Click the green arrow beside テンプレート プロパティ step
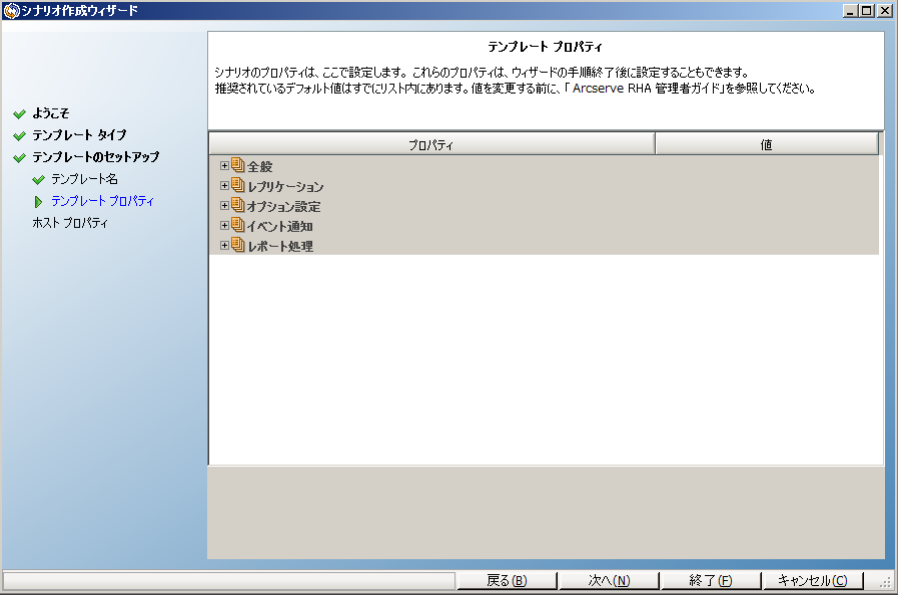 [x=38, y=202]
